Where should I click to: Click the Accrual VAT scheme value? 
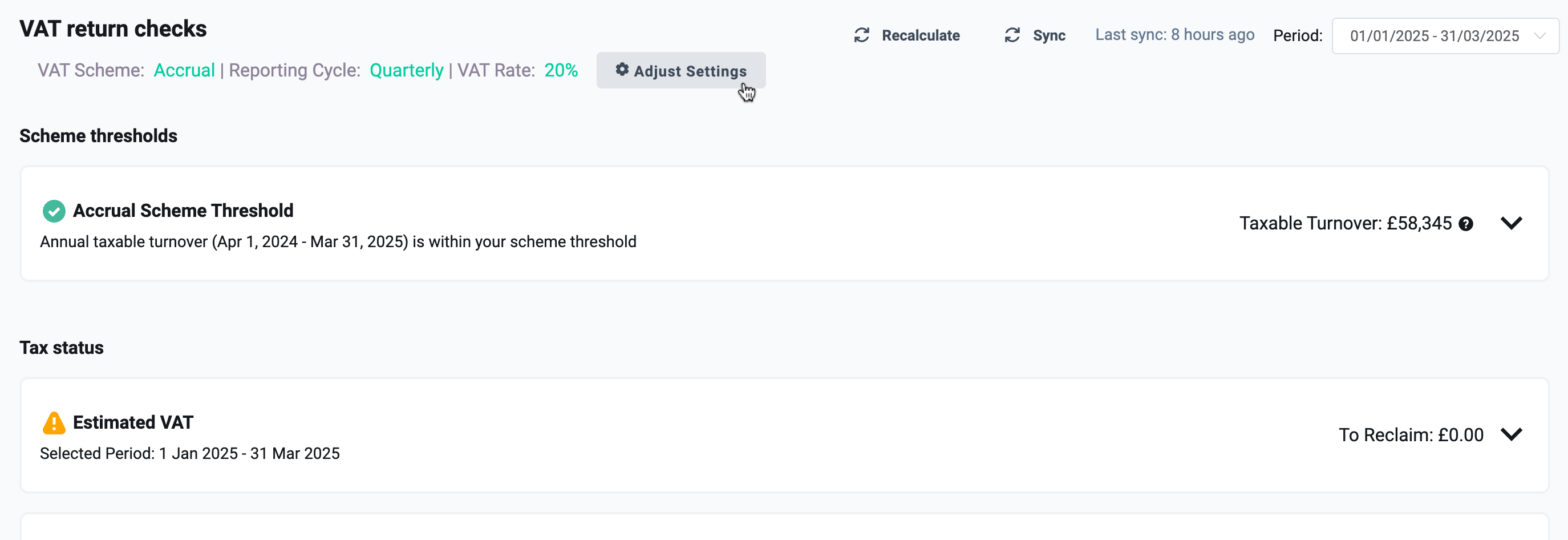pos(184,70)
